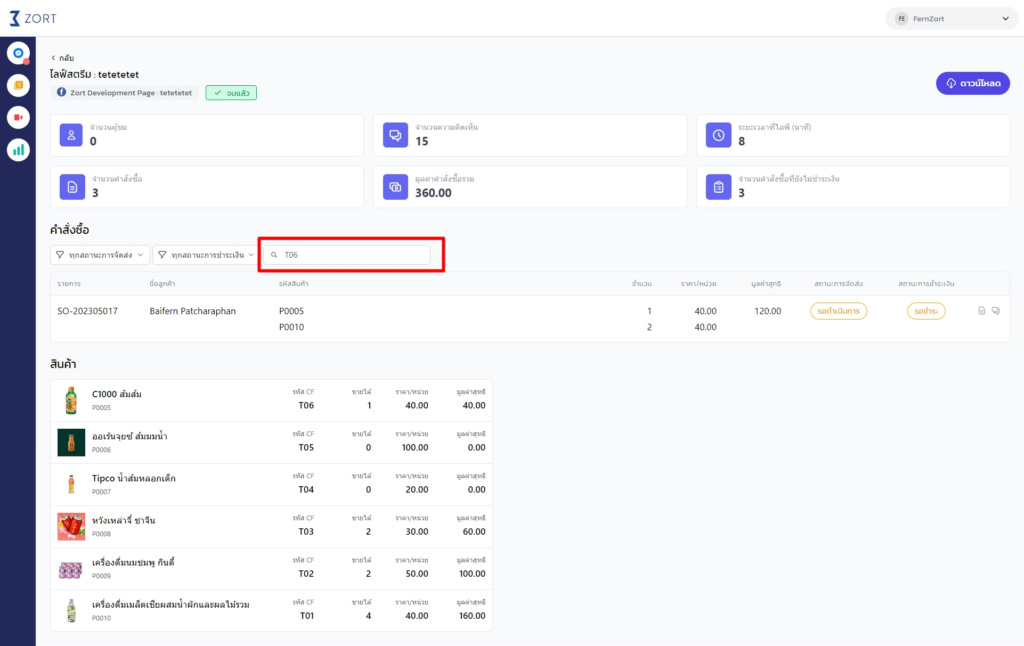Image resolution: width=1024 pixels, height=646 pixels.
Task: Click the รอดำเนินการ shipping status badge
Action: click(838, 311)
